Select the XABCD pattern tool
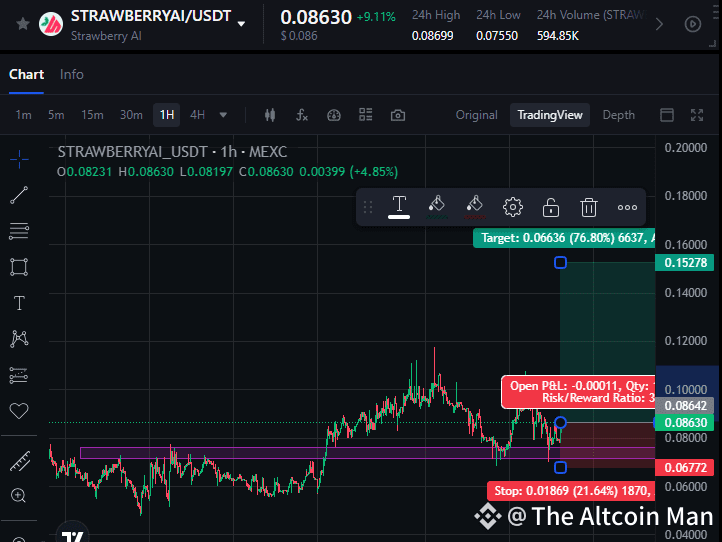Screen dimensions: 722x542 (x=19, y=339)
